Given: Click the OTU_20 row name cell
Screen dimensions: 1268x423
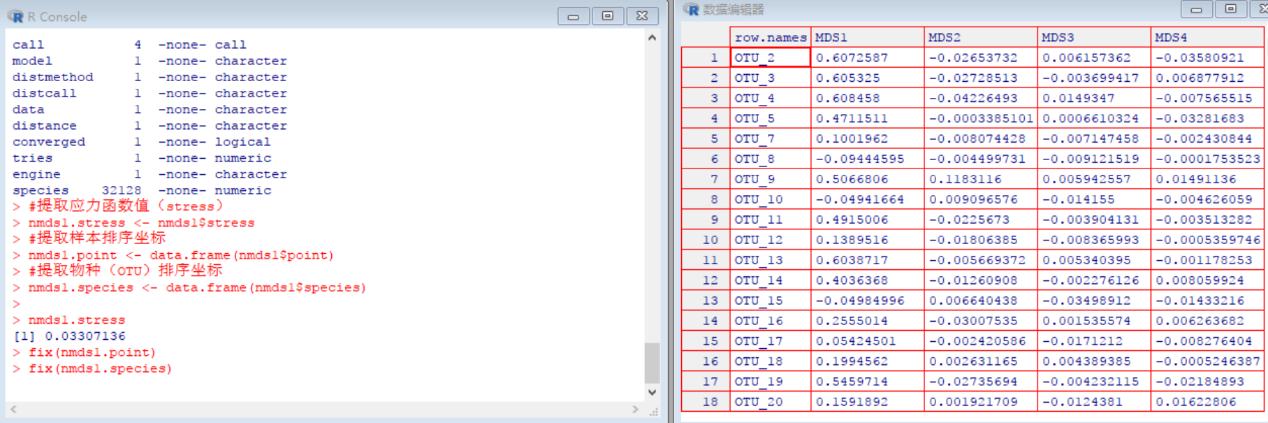Looking at the screenshot, I should pyautogui.click(x=769, y=401).
